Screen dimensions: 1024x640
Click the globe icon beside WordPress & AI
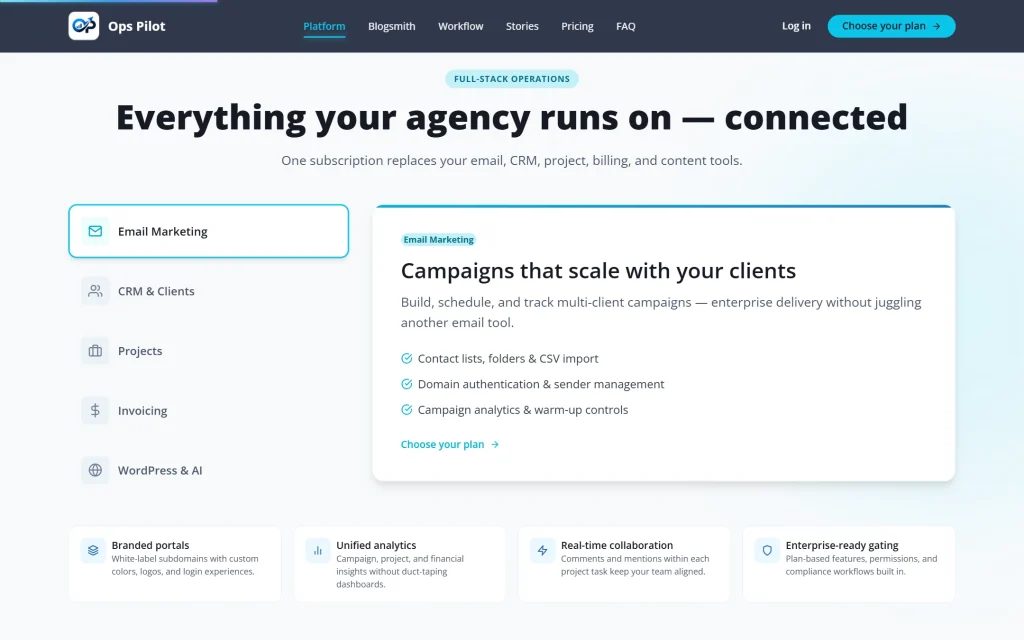coord(95,470)
